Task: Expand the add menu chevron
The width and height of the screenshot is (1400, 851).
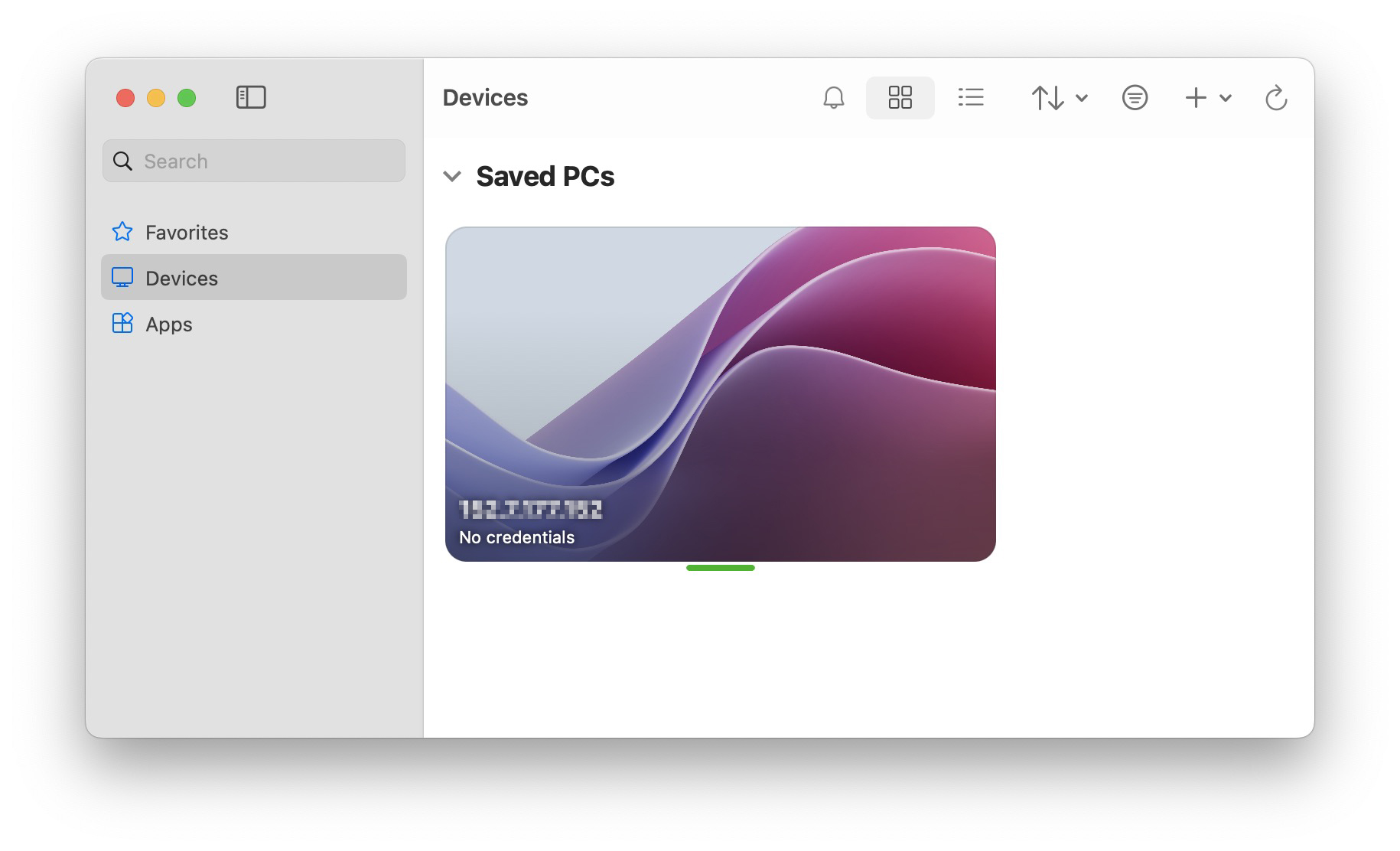Action: [x=1226, y=98]
